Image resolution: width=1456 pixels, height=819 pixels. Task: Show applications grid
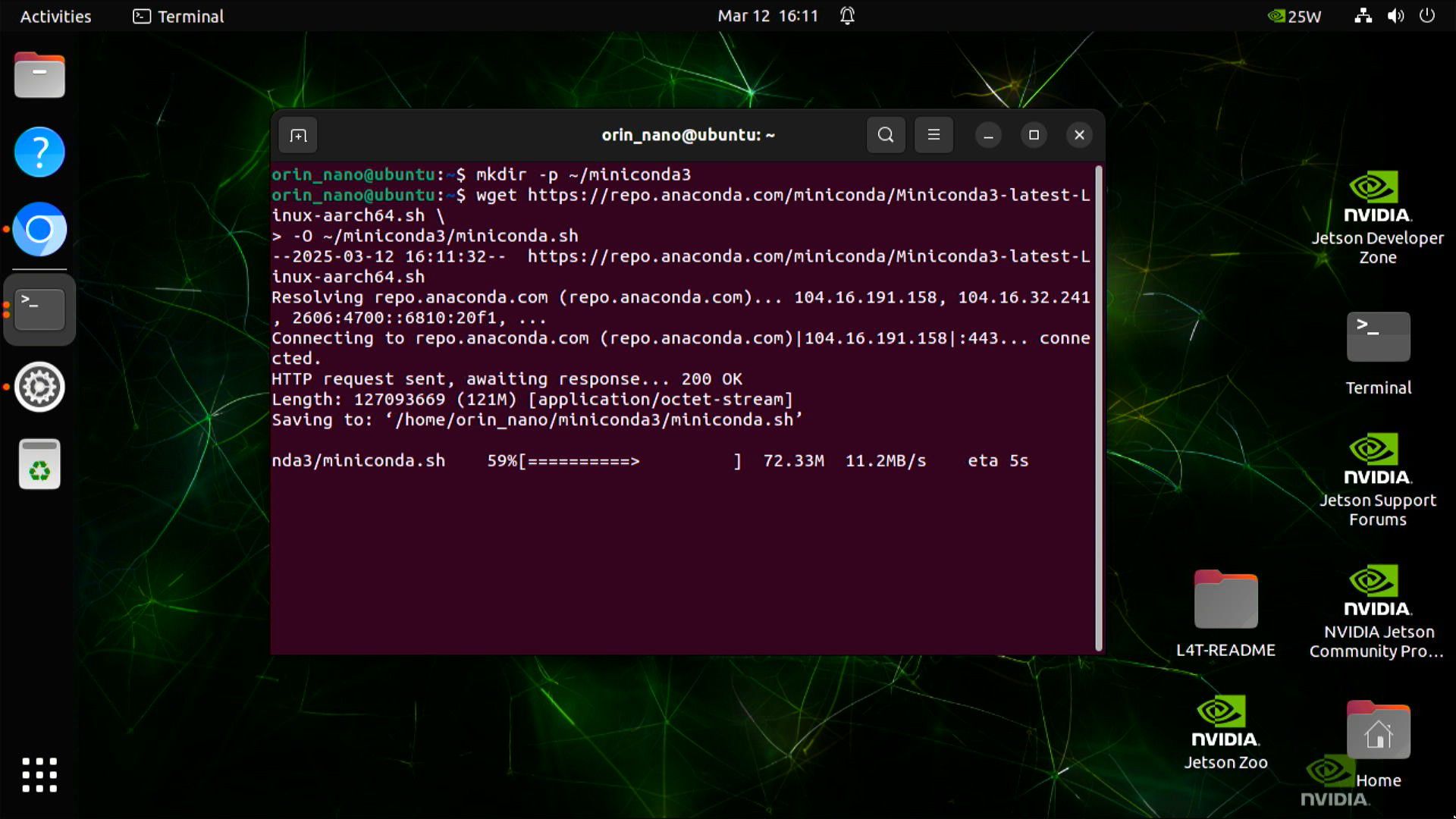[39, 774]
